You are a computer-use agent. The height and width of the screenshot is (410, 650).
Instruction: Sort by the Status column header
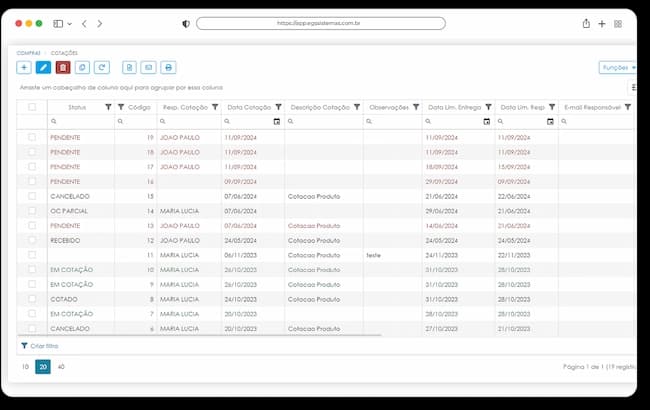[x=77, y=107]
